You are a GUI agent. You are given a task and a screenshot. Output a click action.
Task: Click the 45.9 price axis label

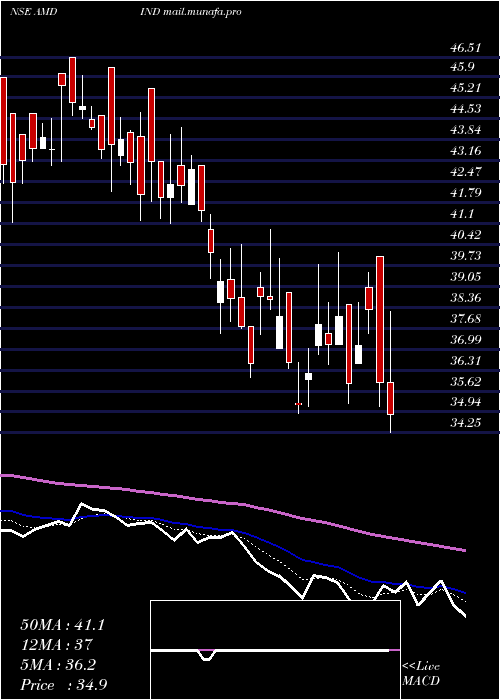[x=462, y=67]
